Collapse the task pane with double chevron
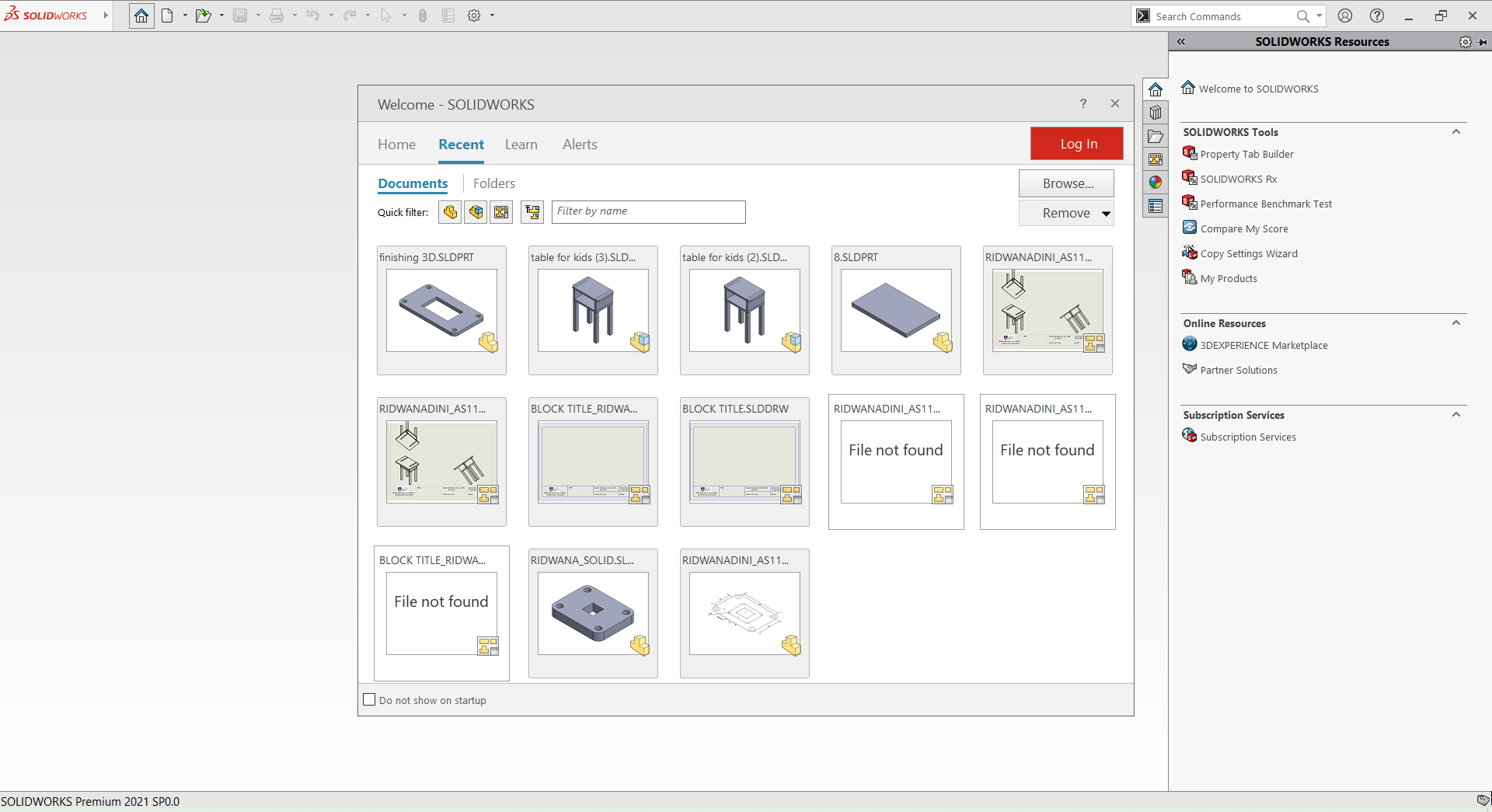 pos(1181,42)
